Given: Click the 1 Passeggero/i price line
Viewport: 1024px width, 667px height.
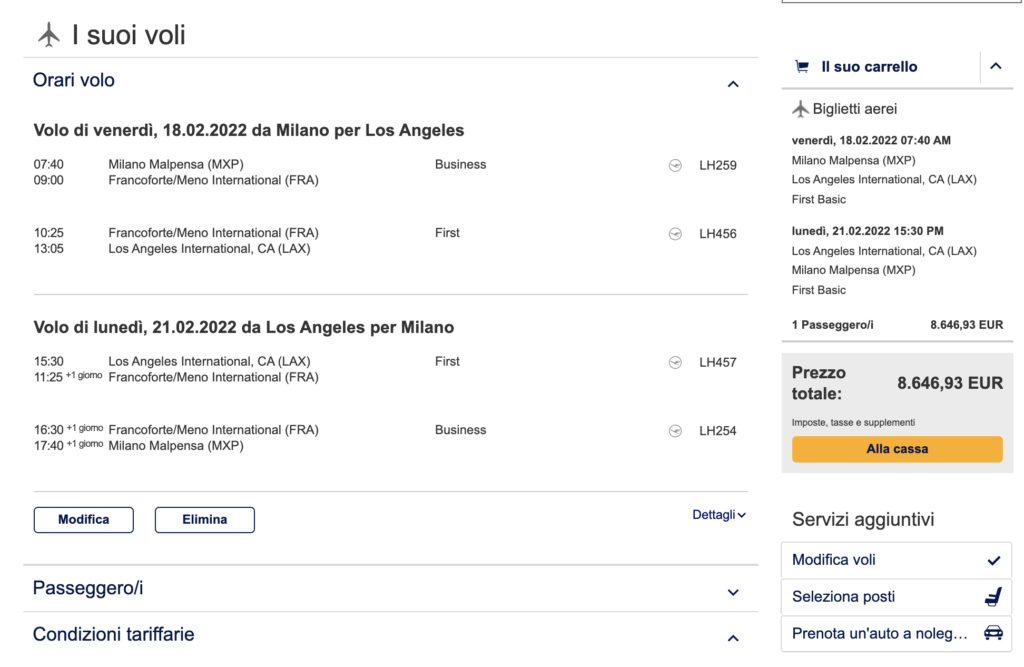Looking at the screenshot, I should (x=897, y=325).
